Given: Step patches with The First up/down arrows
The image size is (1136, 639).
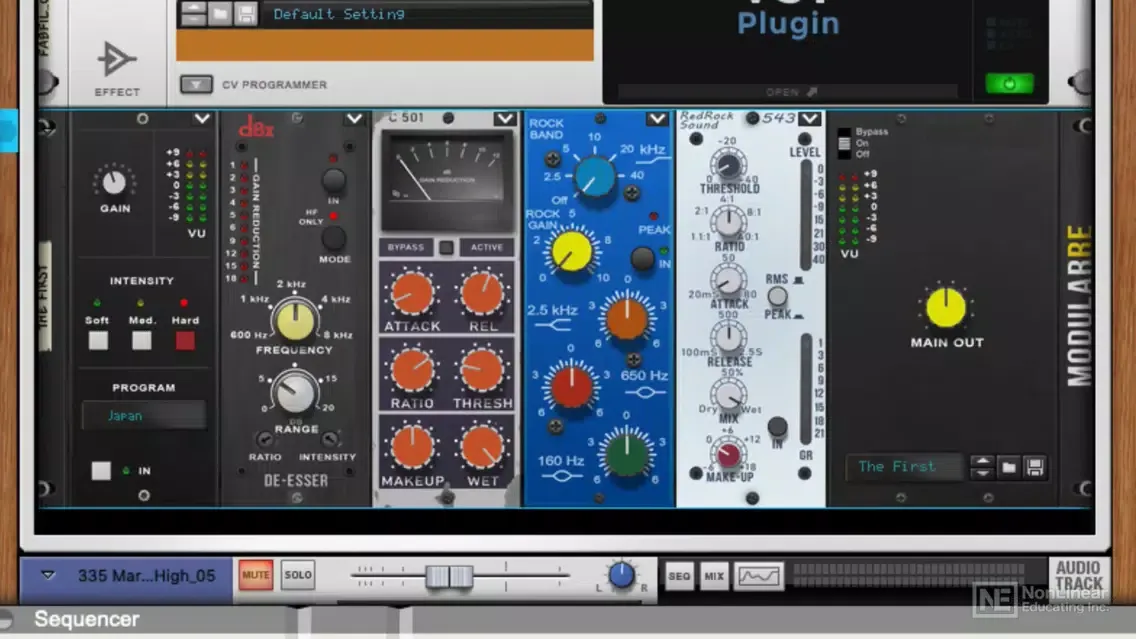Looking at the screenshot, I should pyautogui.click(x=982, y=467).
